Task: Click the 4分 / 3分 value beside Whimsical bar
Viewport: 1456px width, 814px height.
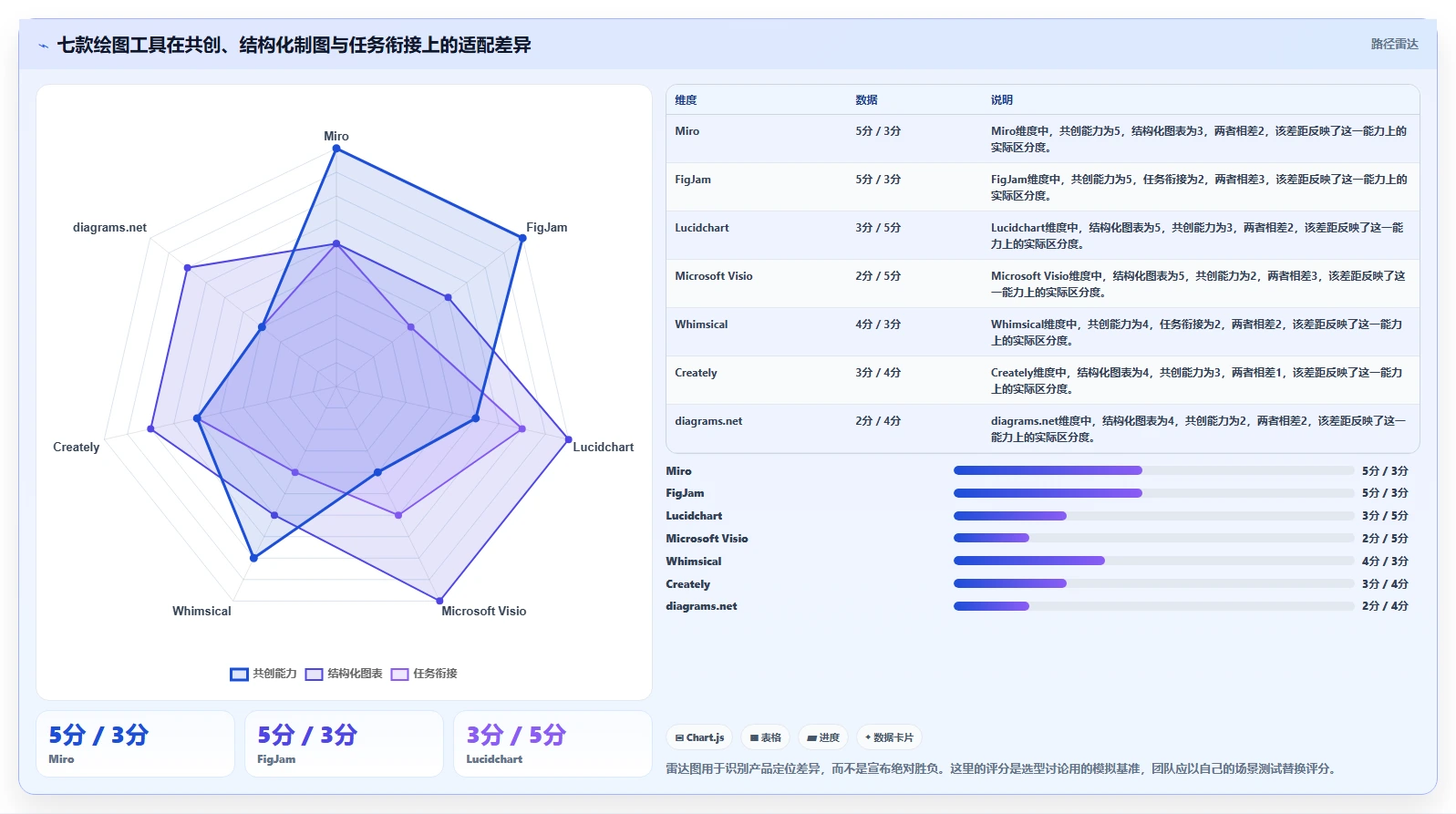Action: (1385, 562)
